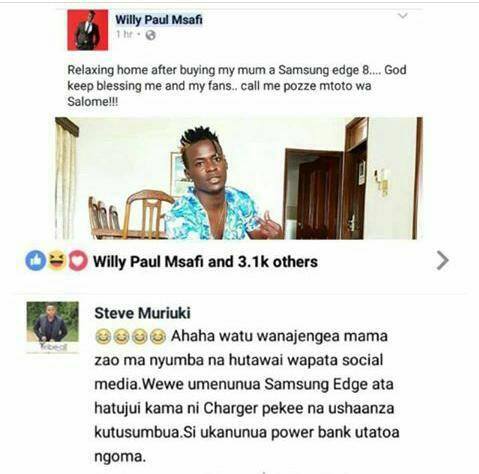View 'Willy Paul Msafi and 3.1k others' reactions
The width and height of the screenshot is (479, 474).
pyautogui.click(x=205, y=262)
